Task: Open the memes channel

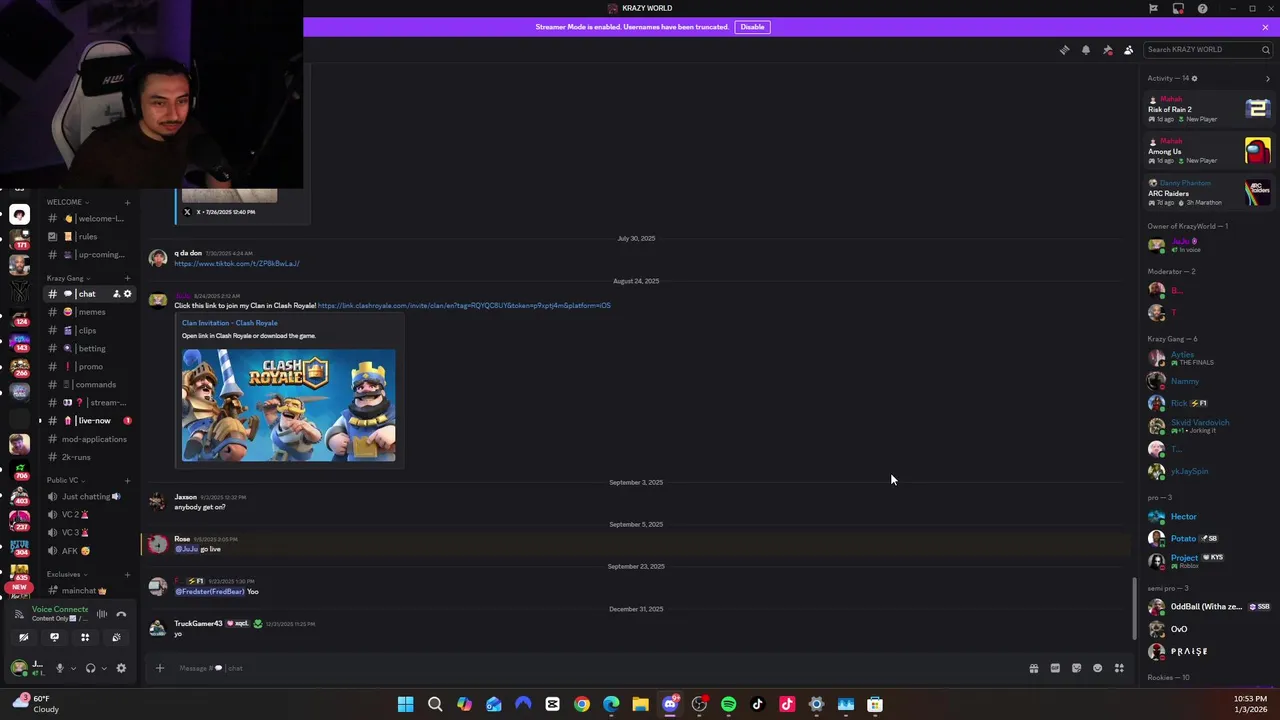Action: [x=89, y=312]
